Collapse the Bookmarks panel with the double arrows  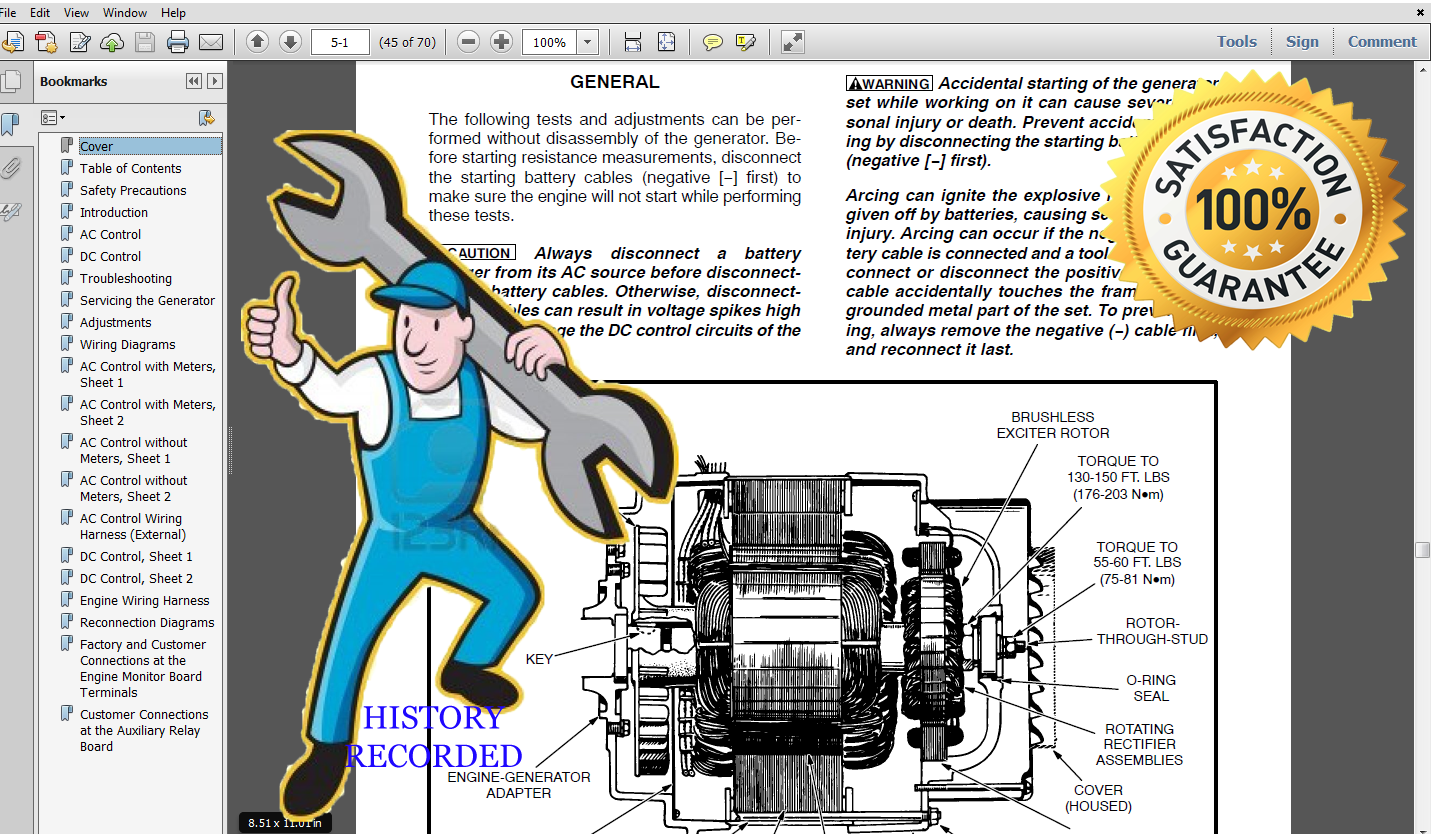(x=192, y=81)
